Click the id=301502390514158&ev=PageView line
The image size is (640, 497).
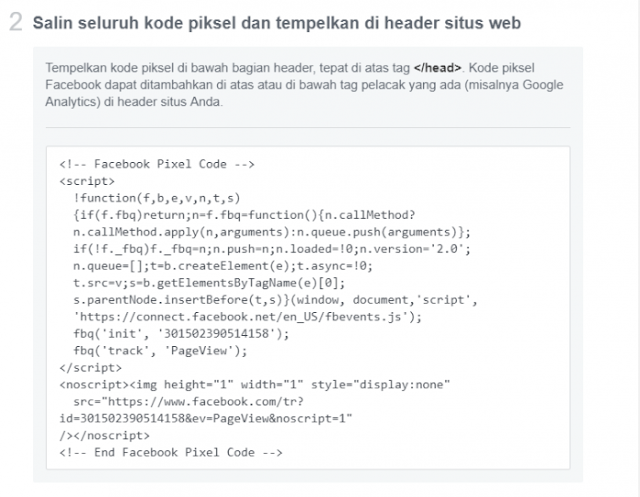click(x=206, y=419)
